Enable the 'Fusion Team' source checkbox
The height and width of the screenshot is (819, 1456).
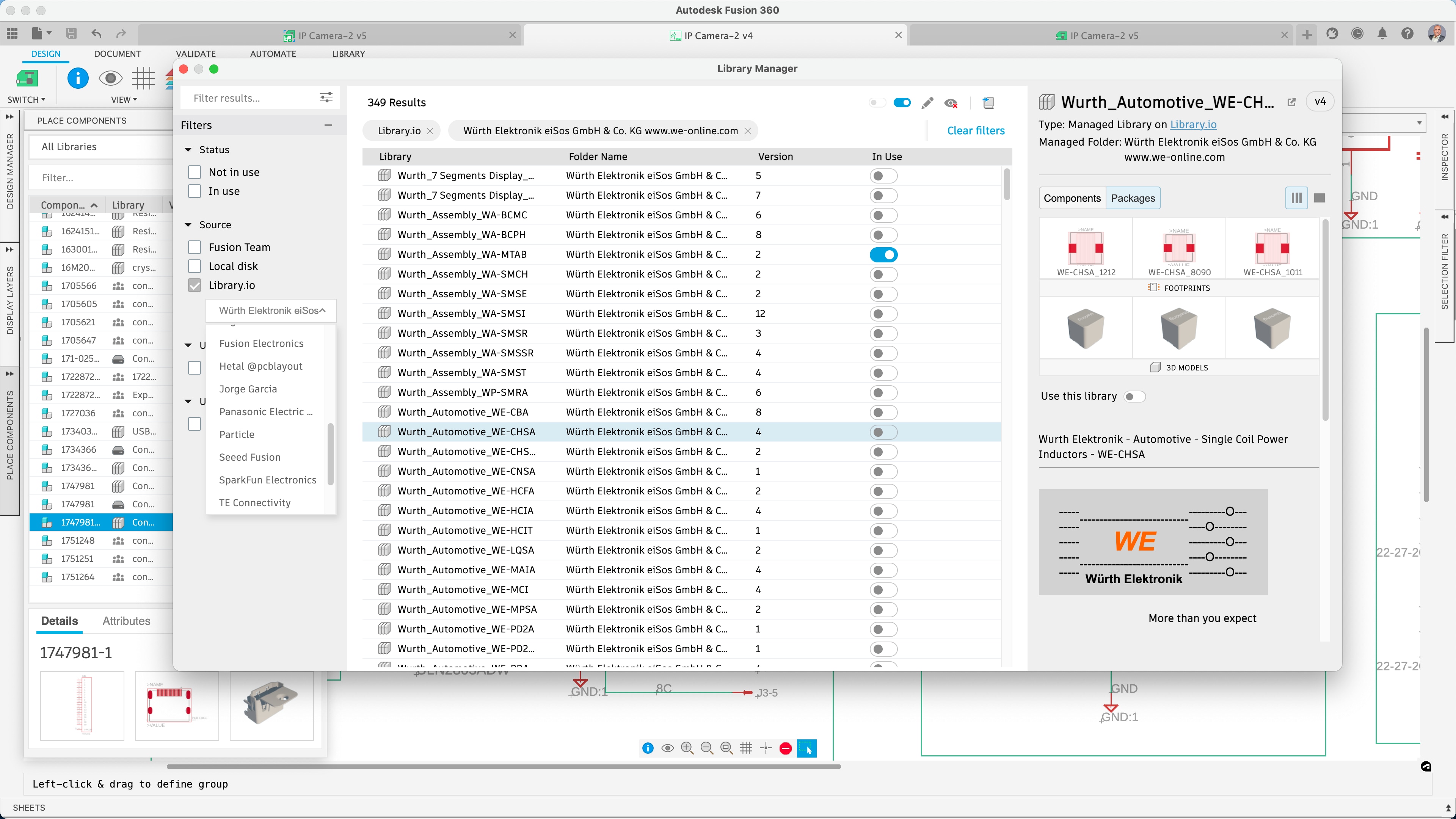point(195,247)
